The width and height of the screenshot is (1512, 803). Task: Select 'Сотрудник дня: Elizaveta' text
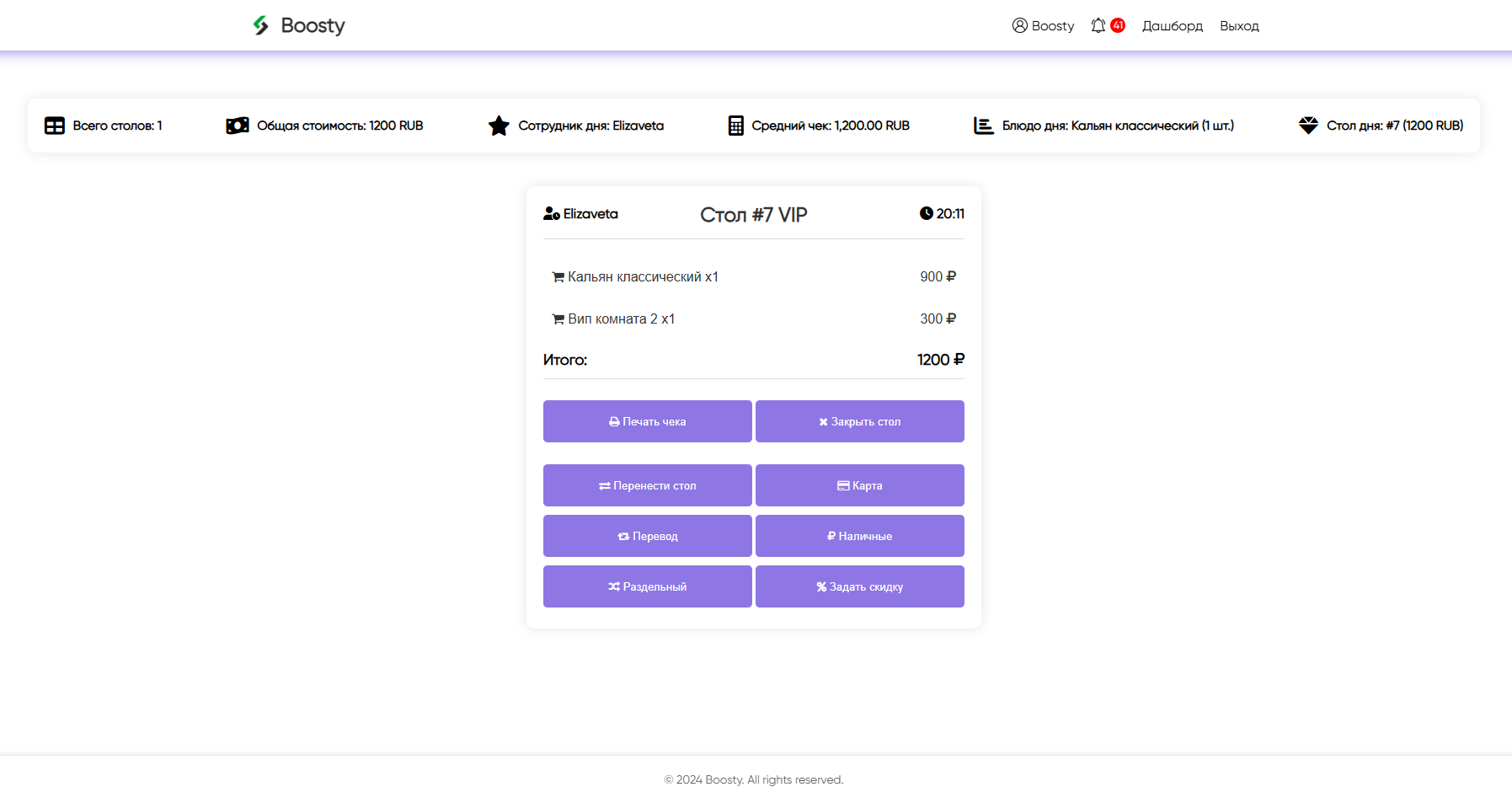[590, 126]
